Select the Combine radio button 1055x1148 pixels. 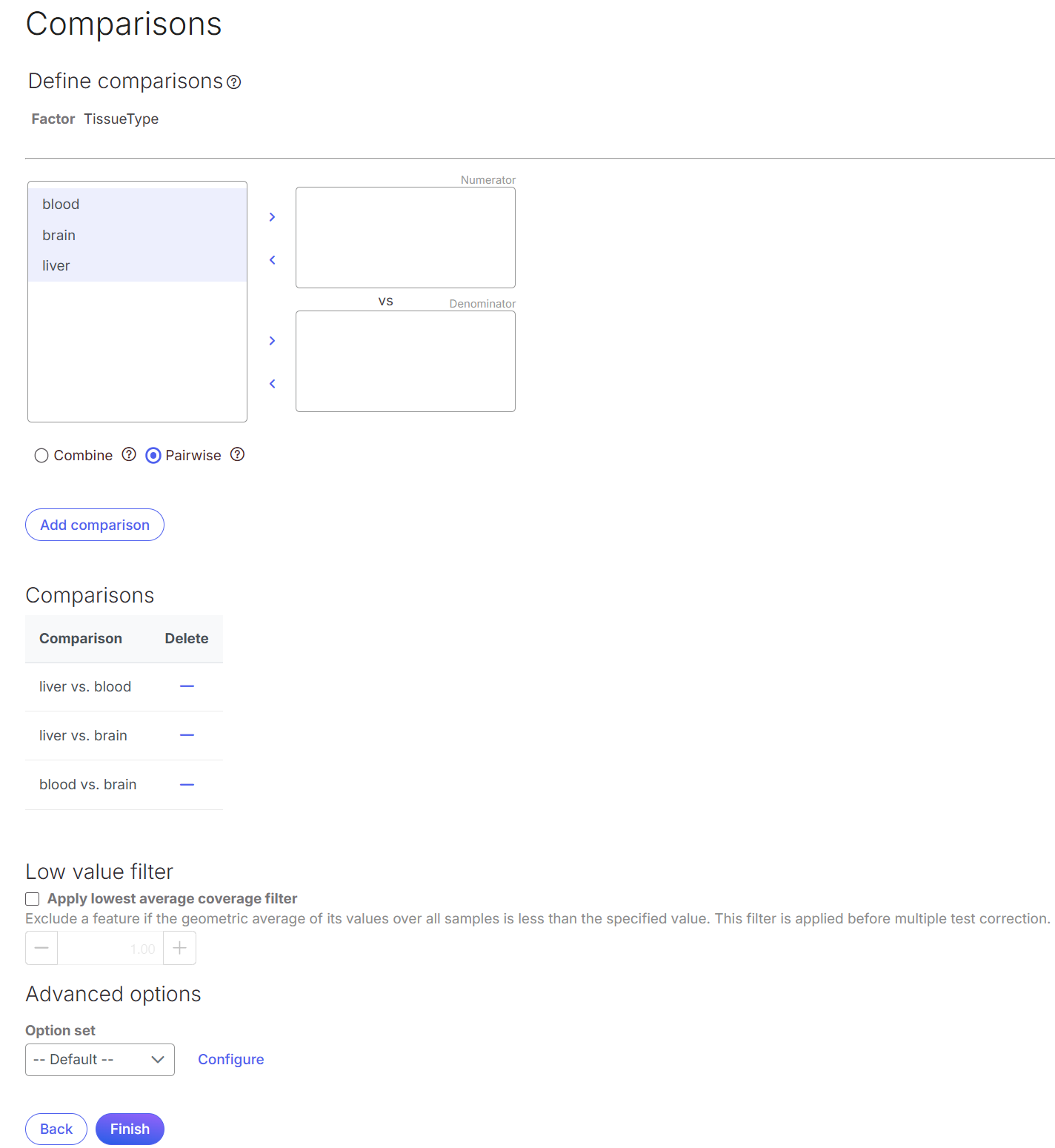[x=41, y=456]
